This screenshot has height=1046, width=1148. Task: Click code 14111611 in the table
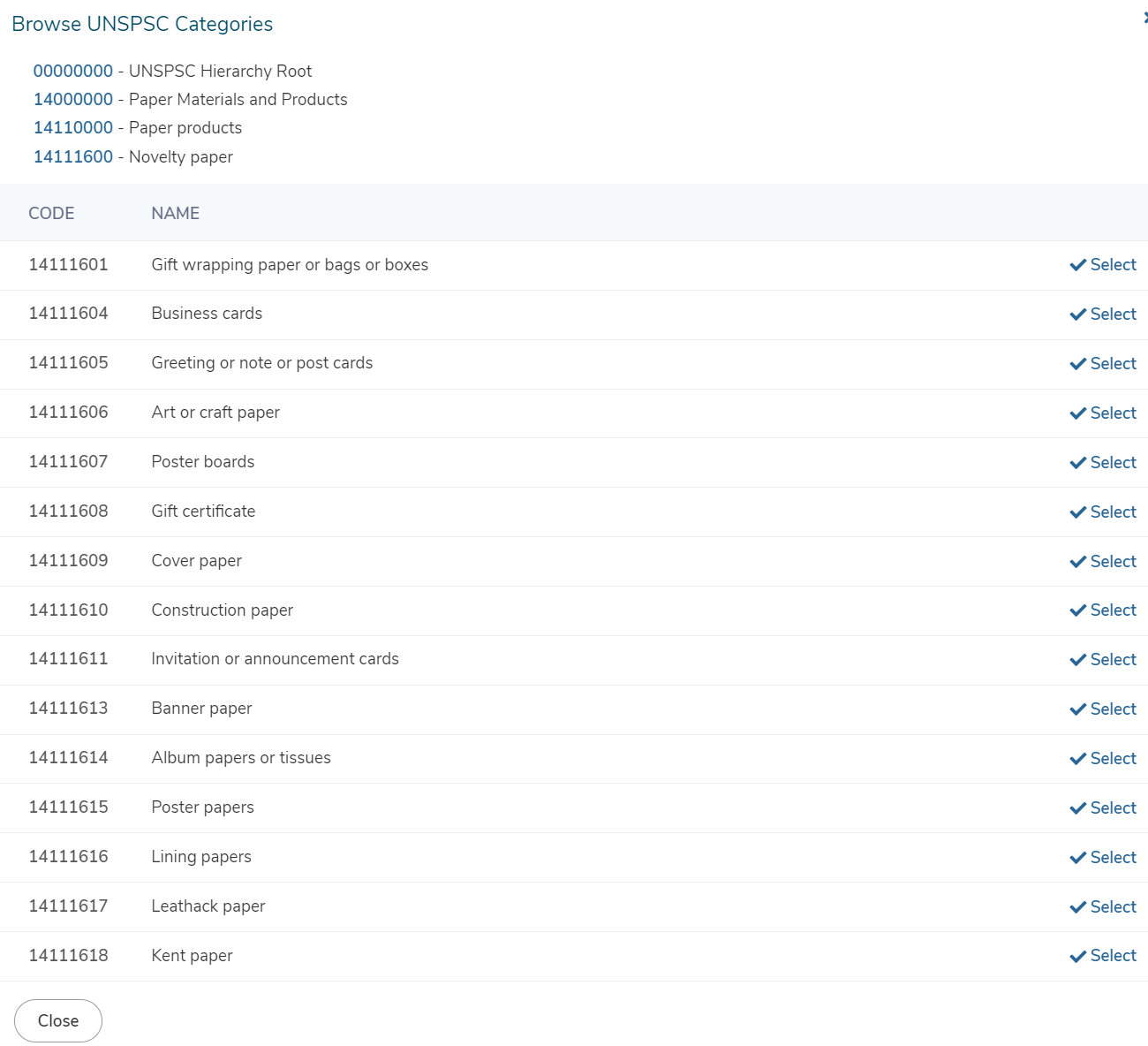click(x=68, y=658)
